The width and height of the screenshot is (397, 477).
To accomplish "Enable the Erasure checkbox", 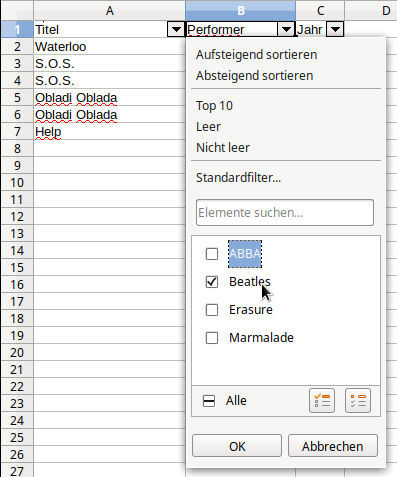I will point(212,310).
